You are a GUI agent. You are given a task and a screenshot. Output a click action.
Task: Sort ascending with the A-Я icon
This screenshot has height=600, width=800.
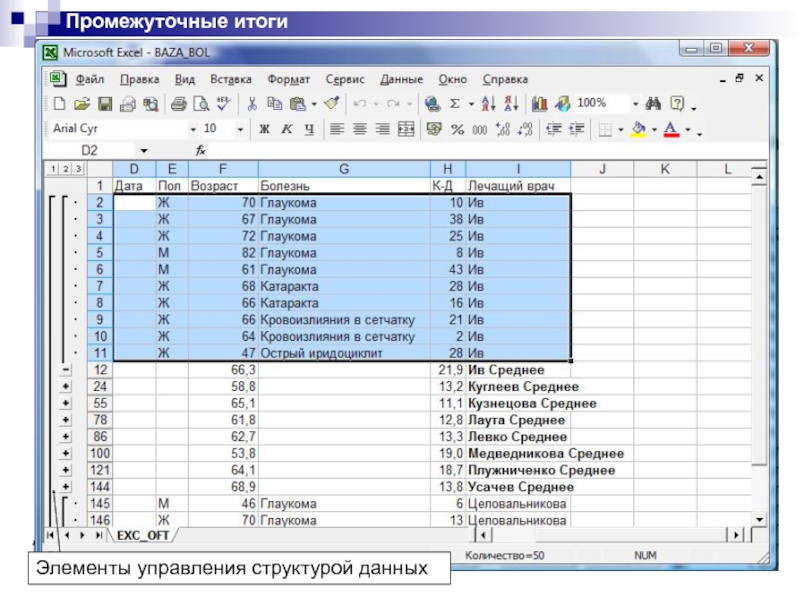pyautogui.click(x=489, y=103)
